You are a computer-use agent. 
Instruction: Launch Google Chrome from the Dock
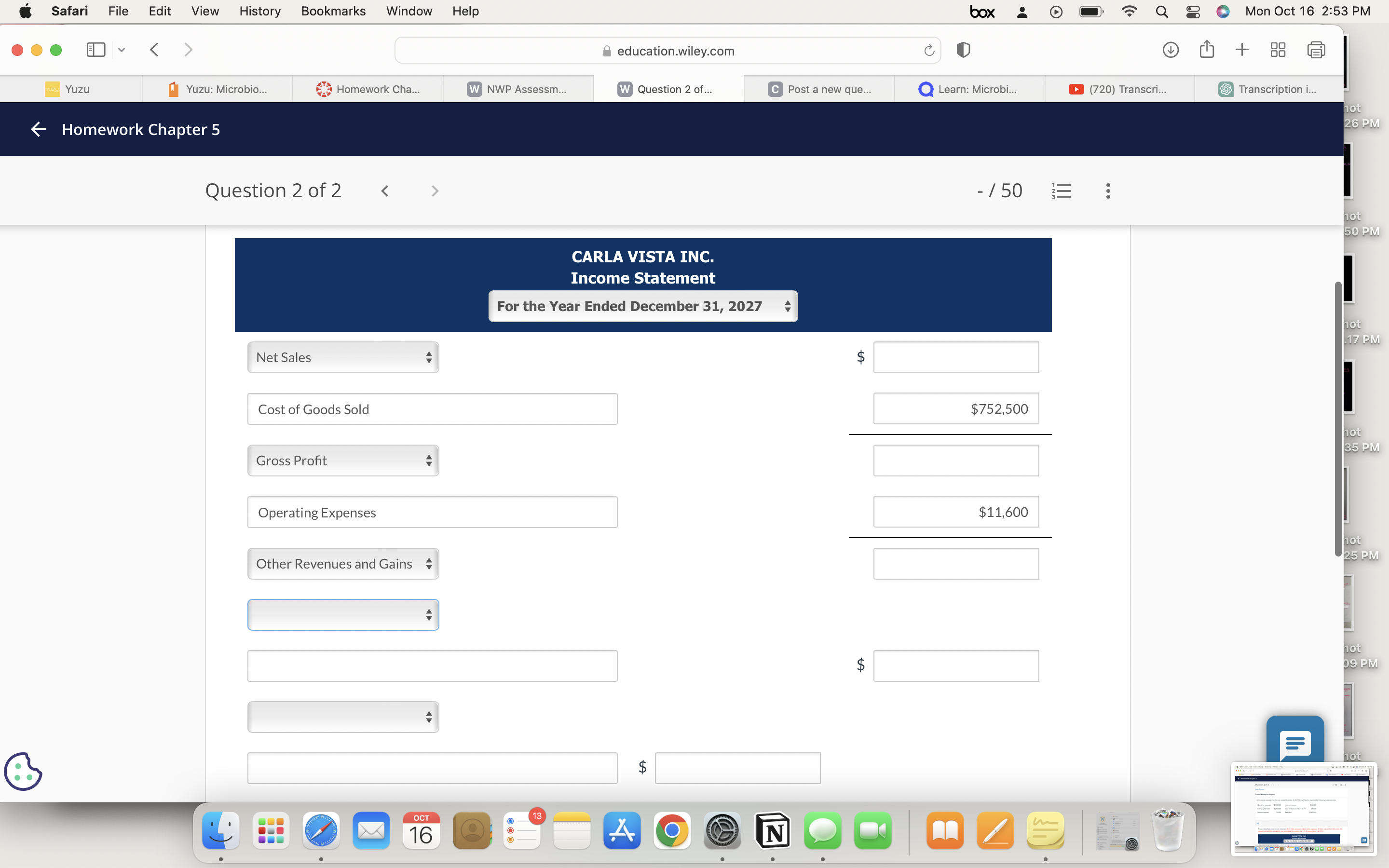(671, 831)
